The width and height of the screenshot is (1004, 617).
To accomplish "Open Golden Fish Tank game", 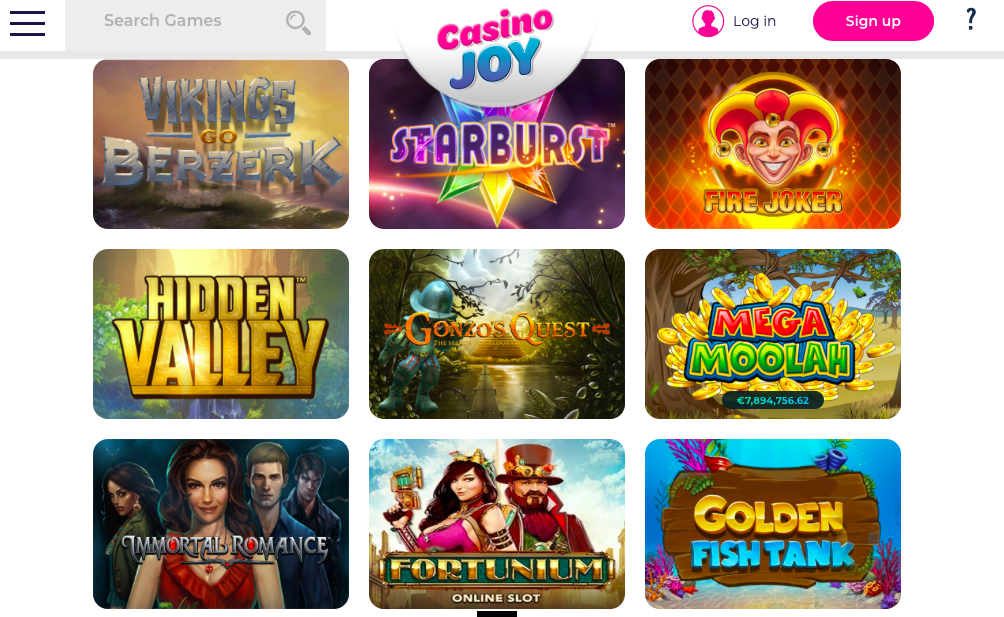I will [773, 524].
